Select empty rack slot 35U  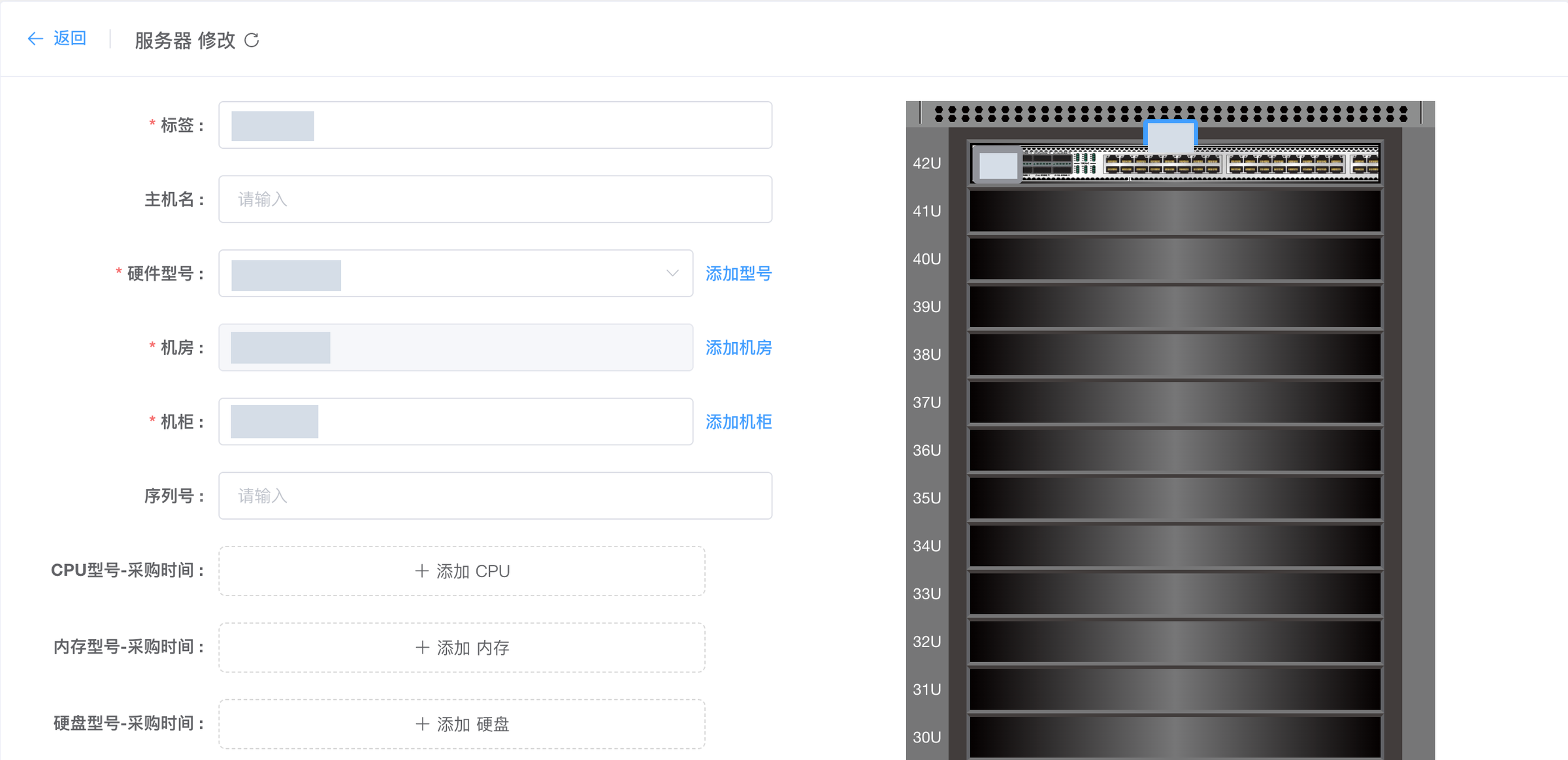(x=1175, y=498)
